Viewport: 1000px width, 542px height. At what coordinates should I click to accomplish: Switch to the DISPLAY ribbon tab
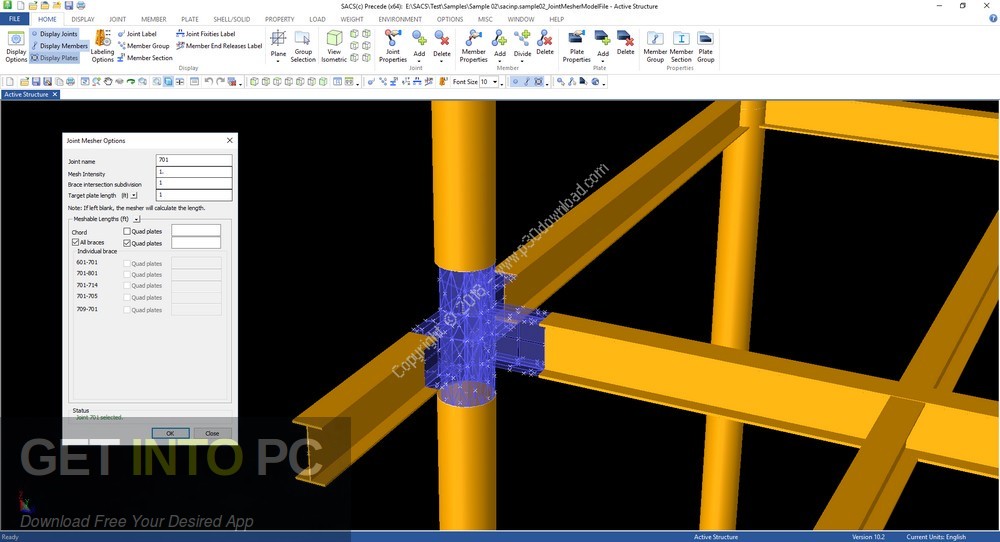click(83, 19)
